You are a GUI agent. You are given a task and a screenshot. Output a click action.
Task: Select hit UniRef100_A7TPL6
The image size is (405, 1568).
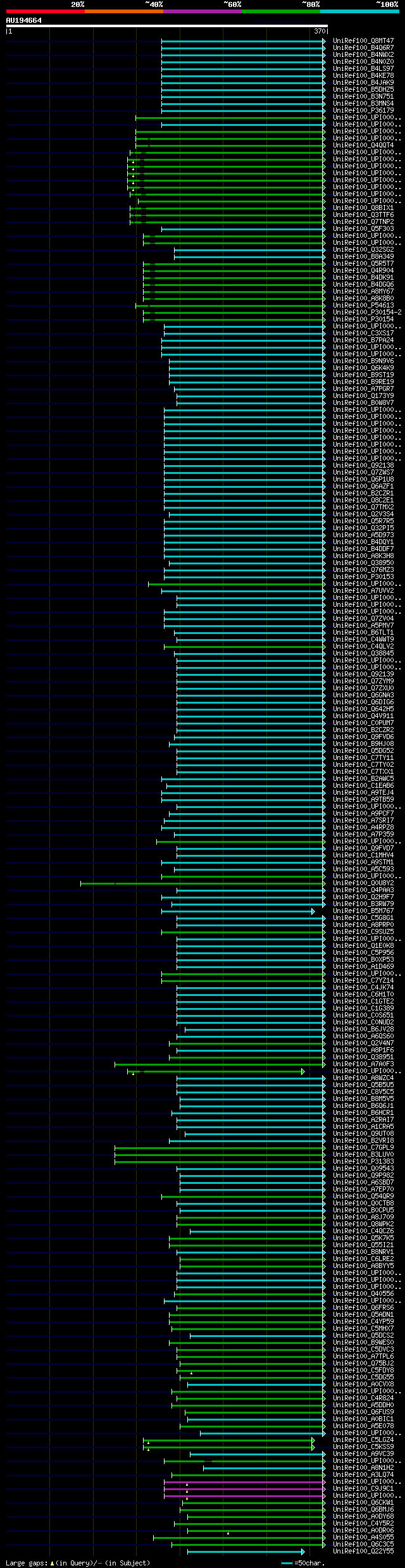(363, 1357)
